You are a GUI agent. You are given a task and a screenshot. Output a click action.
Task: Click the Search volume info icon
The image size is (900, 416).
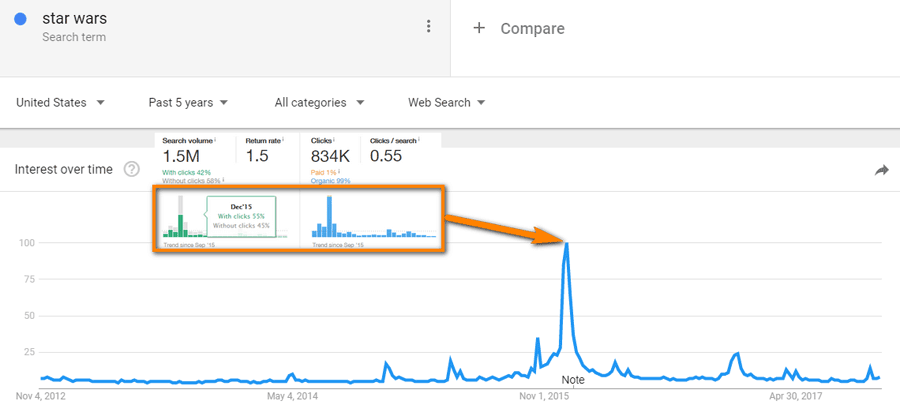click(x=216, y=140)
